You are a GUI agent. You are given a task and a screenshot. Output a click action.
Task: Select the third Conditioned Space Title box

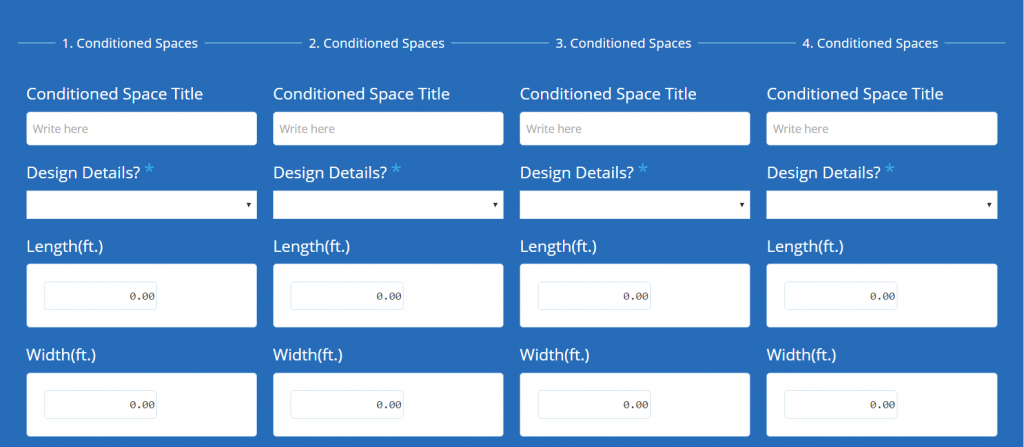pos(634,129)
